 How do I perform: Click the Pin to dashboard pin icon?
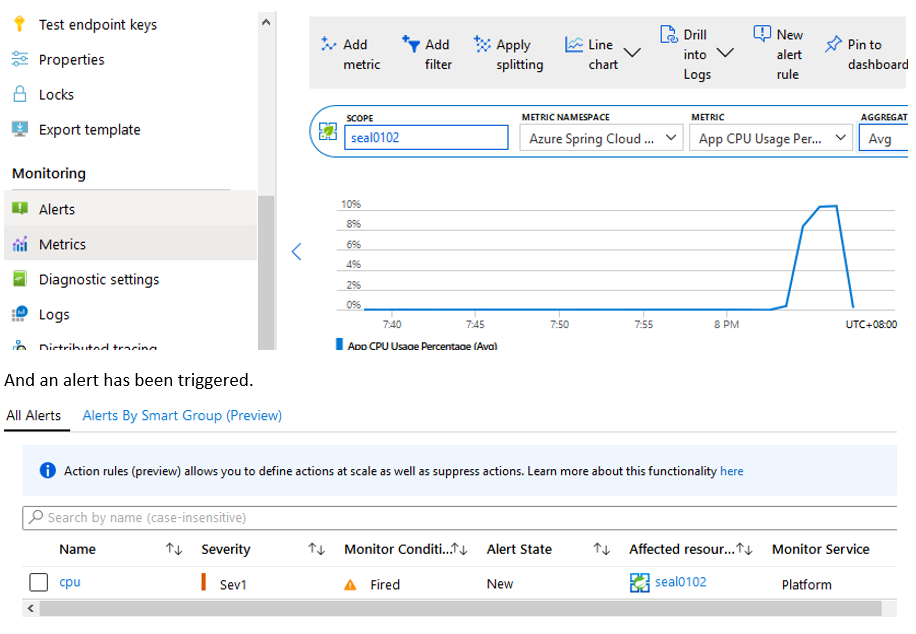(833, 44)
